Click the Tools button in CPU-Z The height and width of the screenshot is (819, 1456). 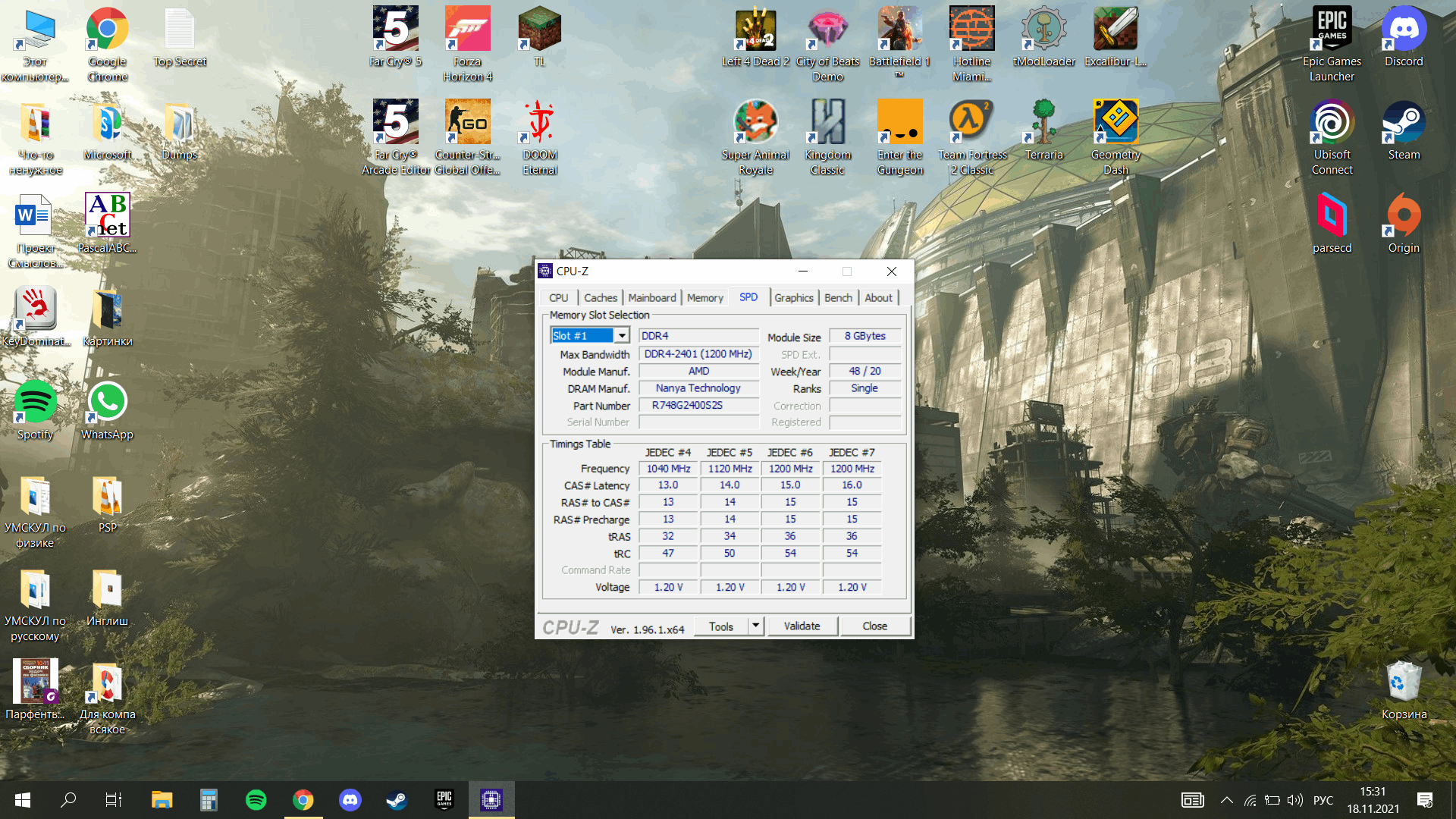721,626
